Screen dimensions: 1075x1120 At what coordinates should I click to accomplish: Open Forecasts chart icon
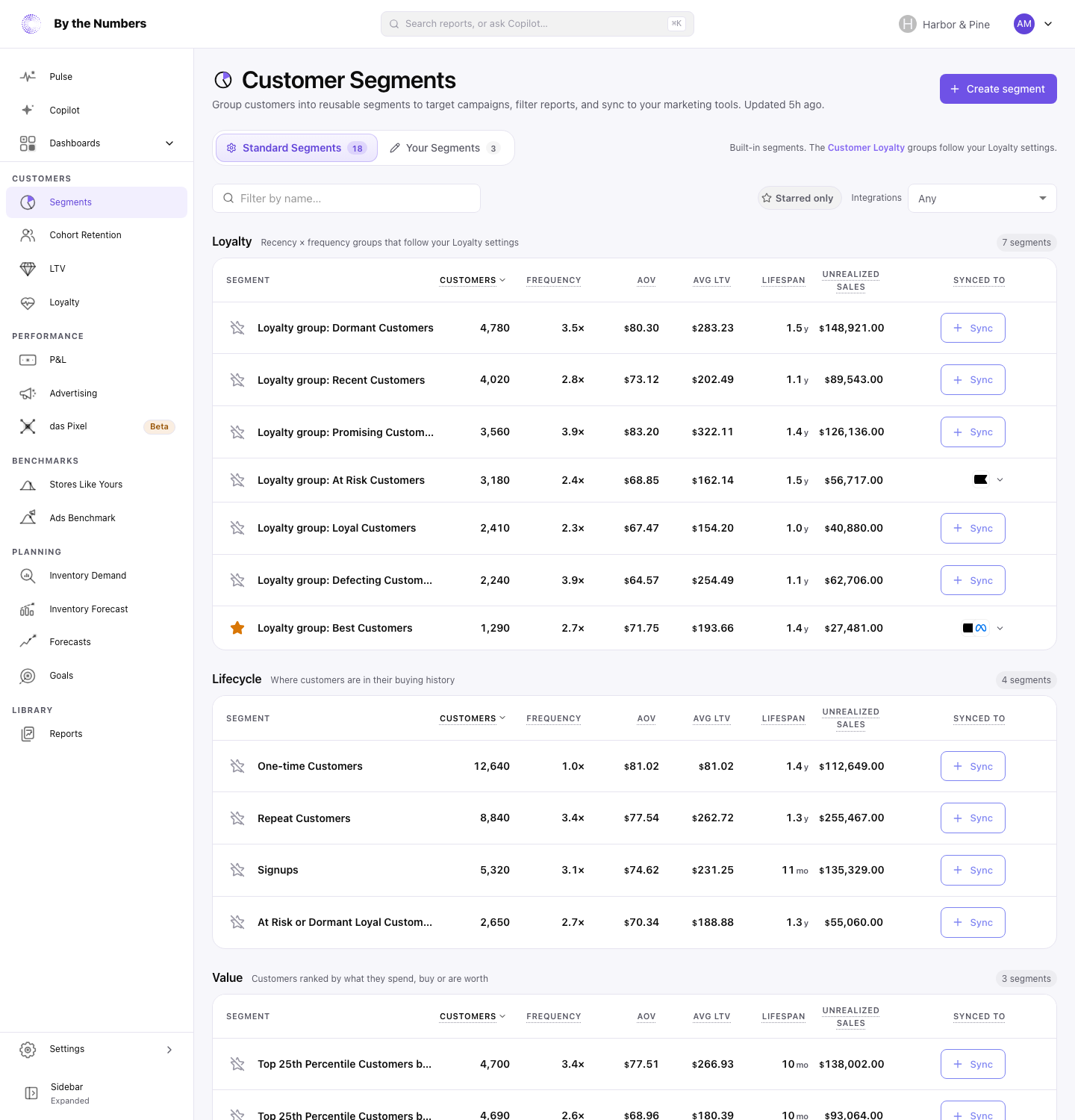point(28,642)
